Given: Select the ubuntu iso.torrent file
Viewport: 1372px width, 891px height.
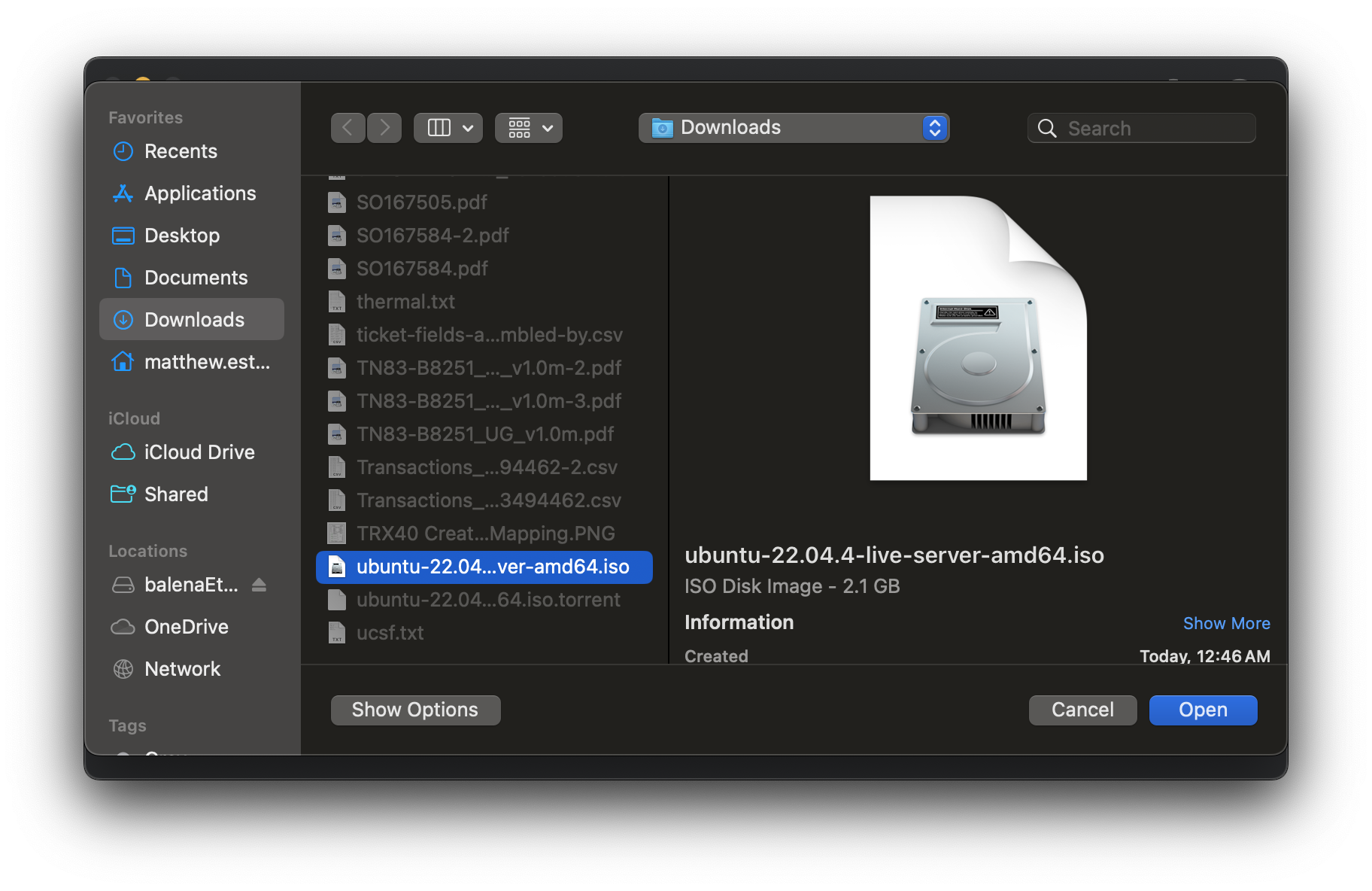Looking at the screenshot, I should [x=487, y=600].
